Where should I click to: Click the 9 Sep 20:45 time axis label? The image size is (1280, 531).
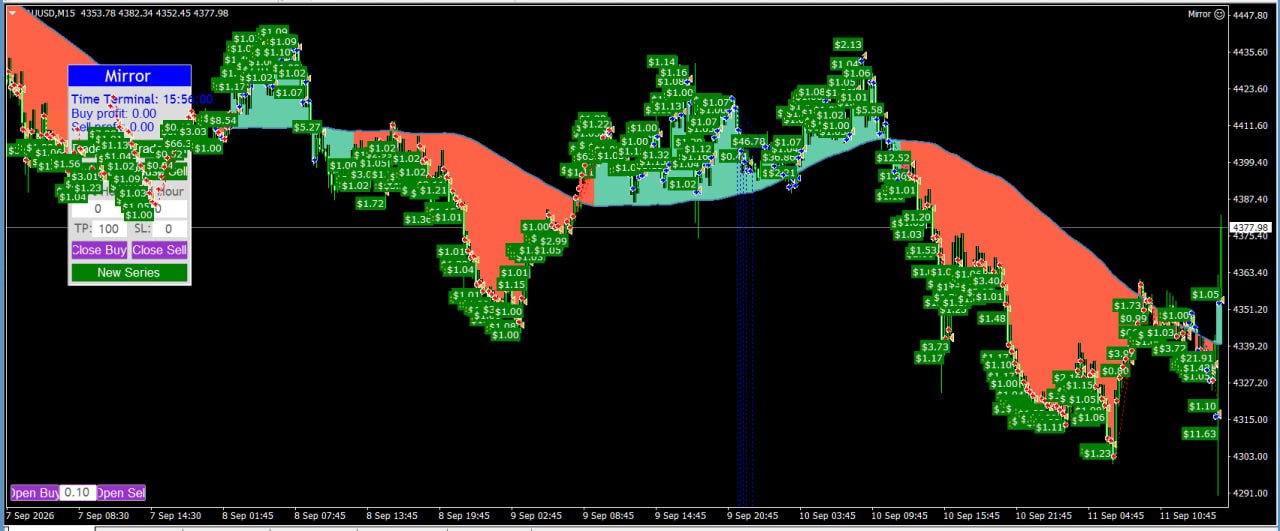pyautogui.click(x=752, y=515)
